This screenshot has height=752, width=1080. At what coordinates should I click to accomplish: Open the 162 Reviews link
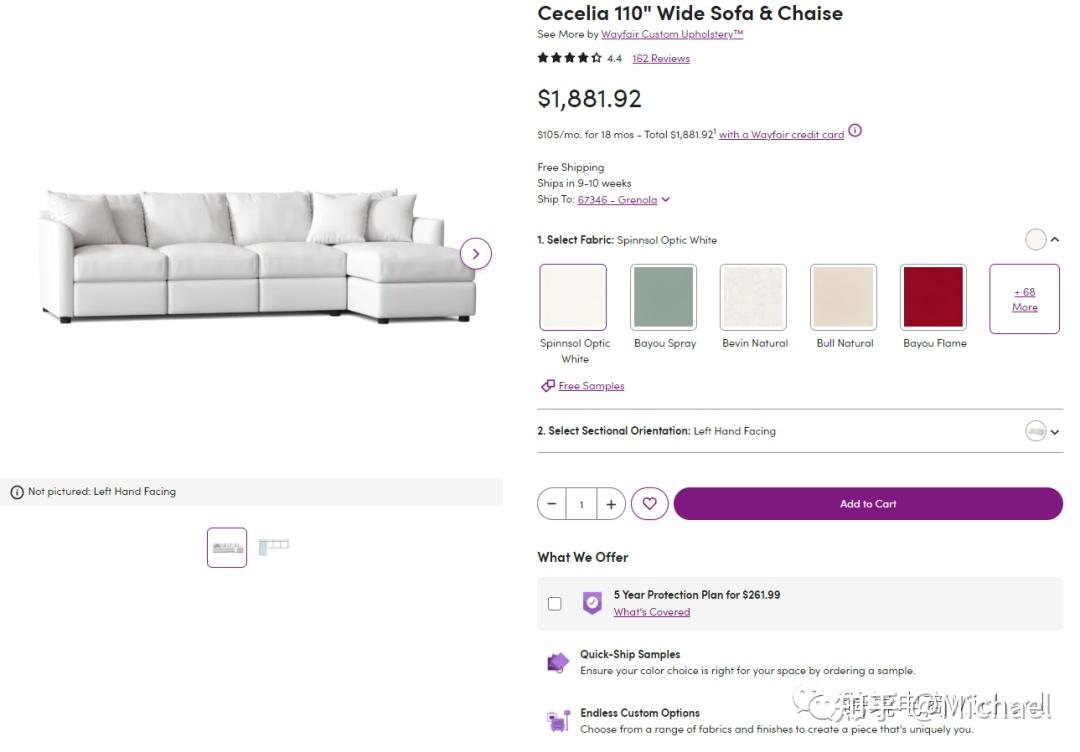pyautogui.click(x=661, y=58)
